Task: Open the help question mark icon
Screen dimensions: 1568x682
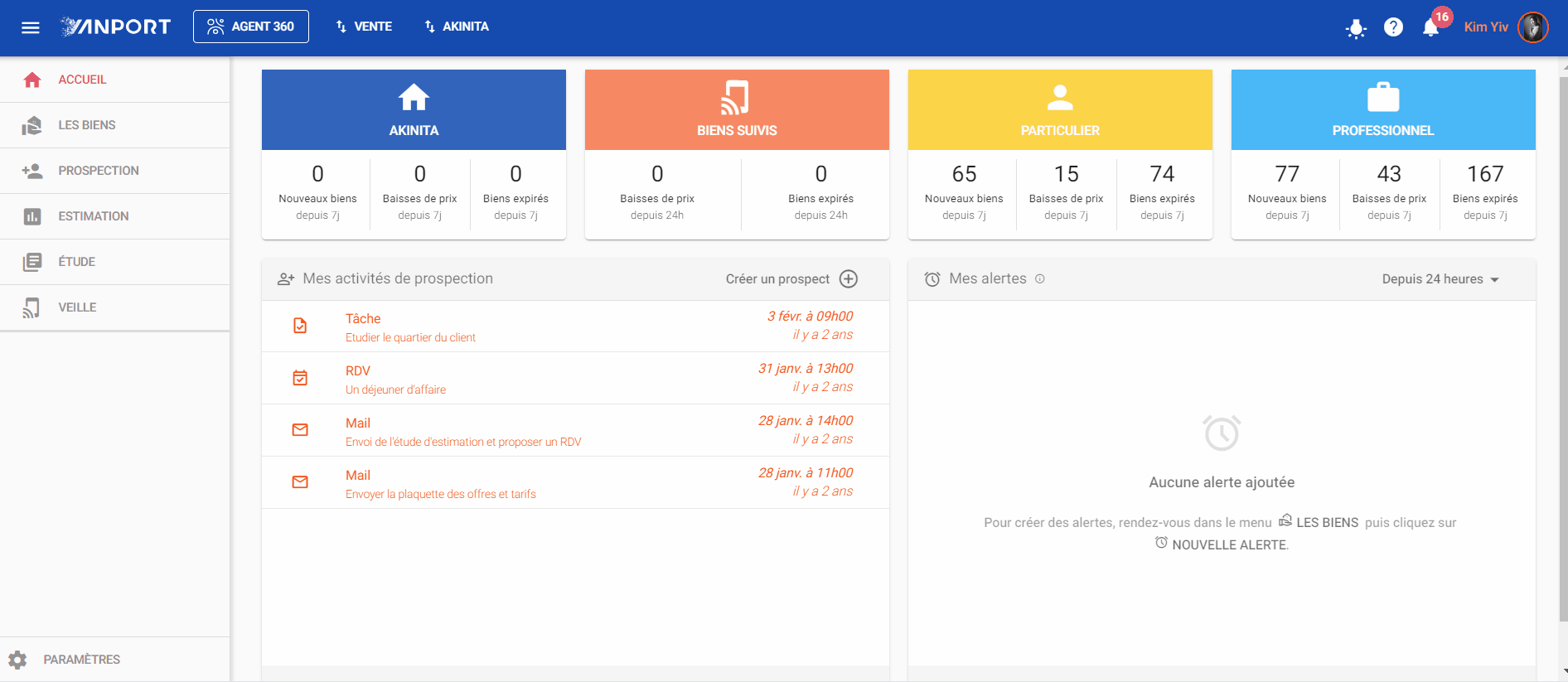Action: point(1394,27)
